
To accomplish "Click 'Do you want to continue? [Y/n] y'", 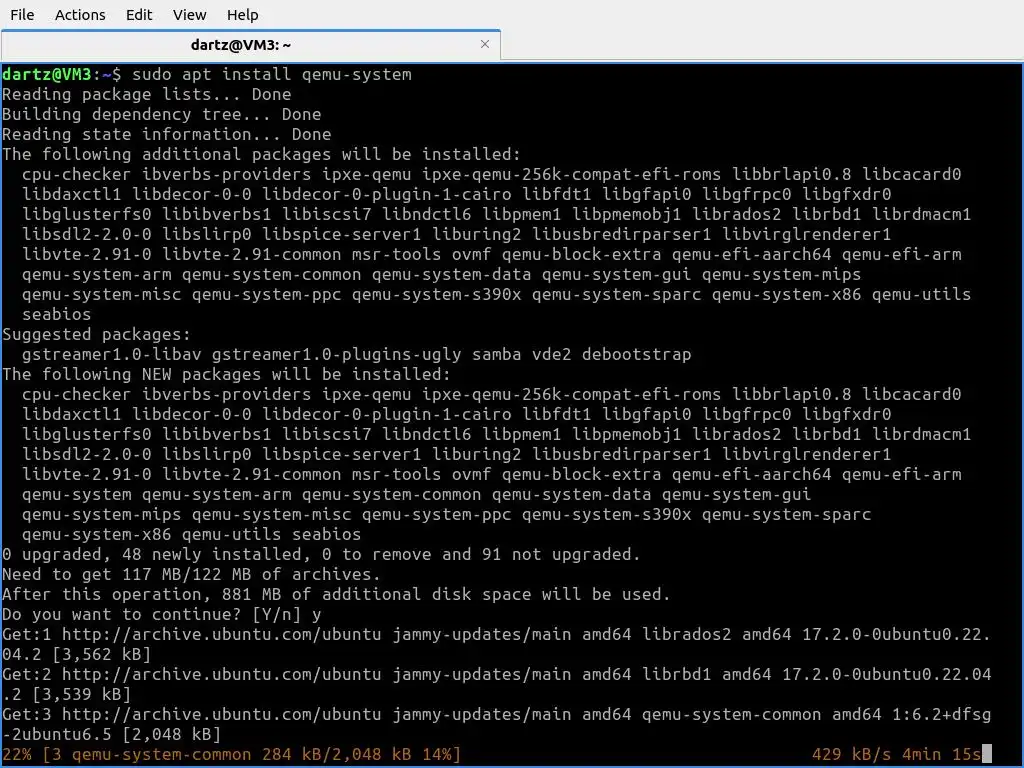I will click(x=161, y=615).
